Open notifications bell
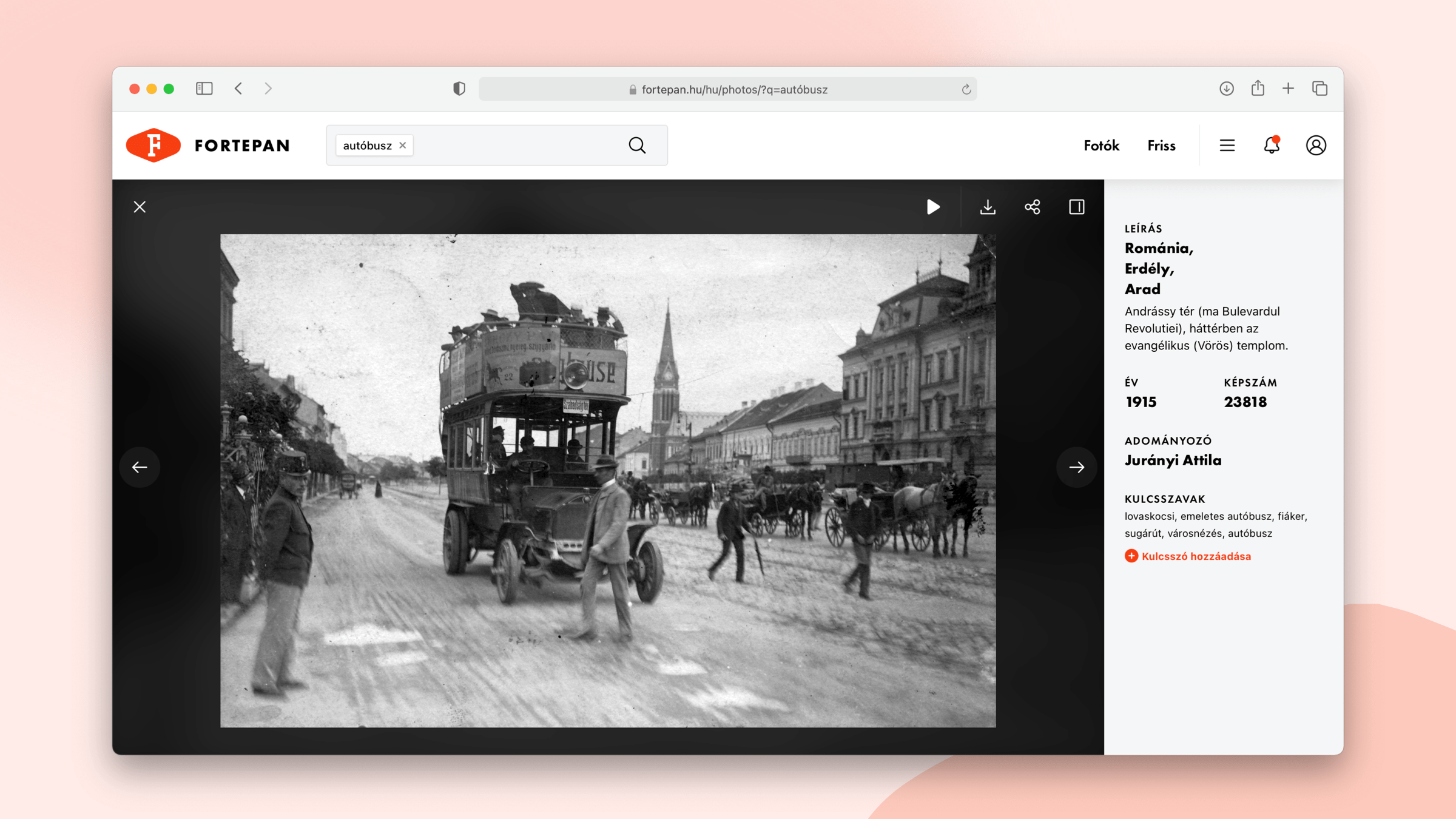This screenshot has height=819, width=1456. pos(1271,146)
